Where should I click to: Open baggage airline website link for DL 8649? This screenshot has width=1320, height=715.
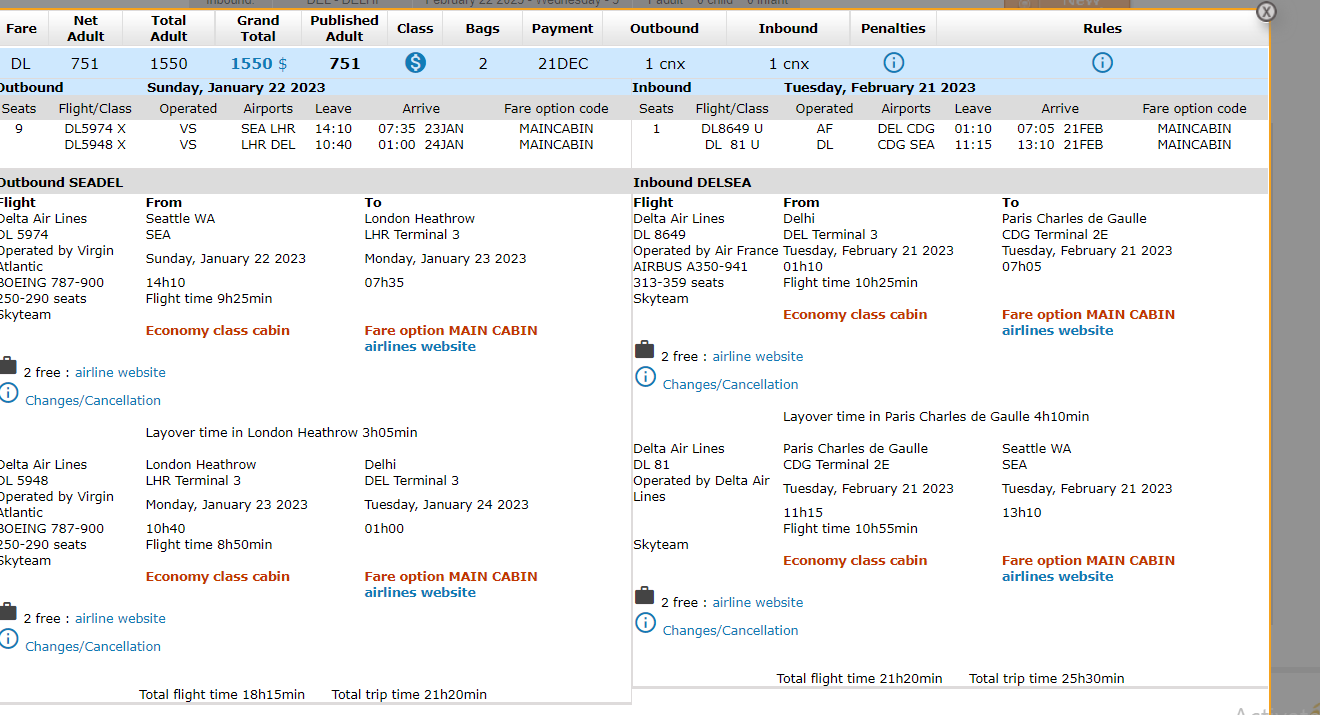pyautogui.click(x=757, y=357)
